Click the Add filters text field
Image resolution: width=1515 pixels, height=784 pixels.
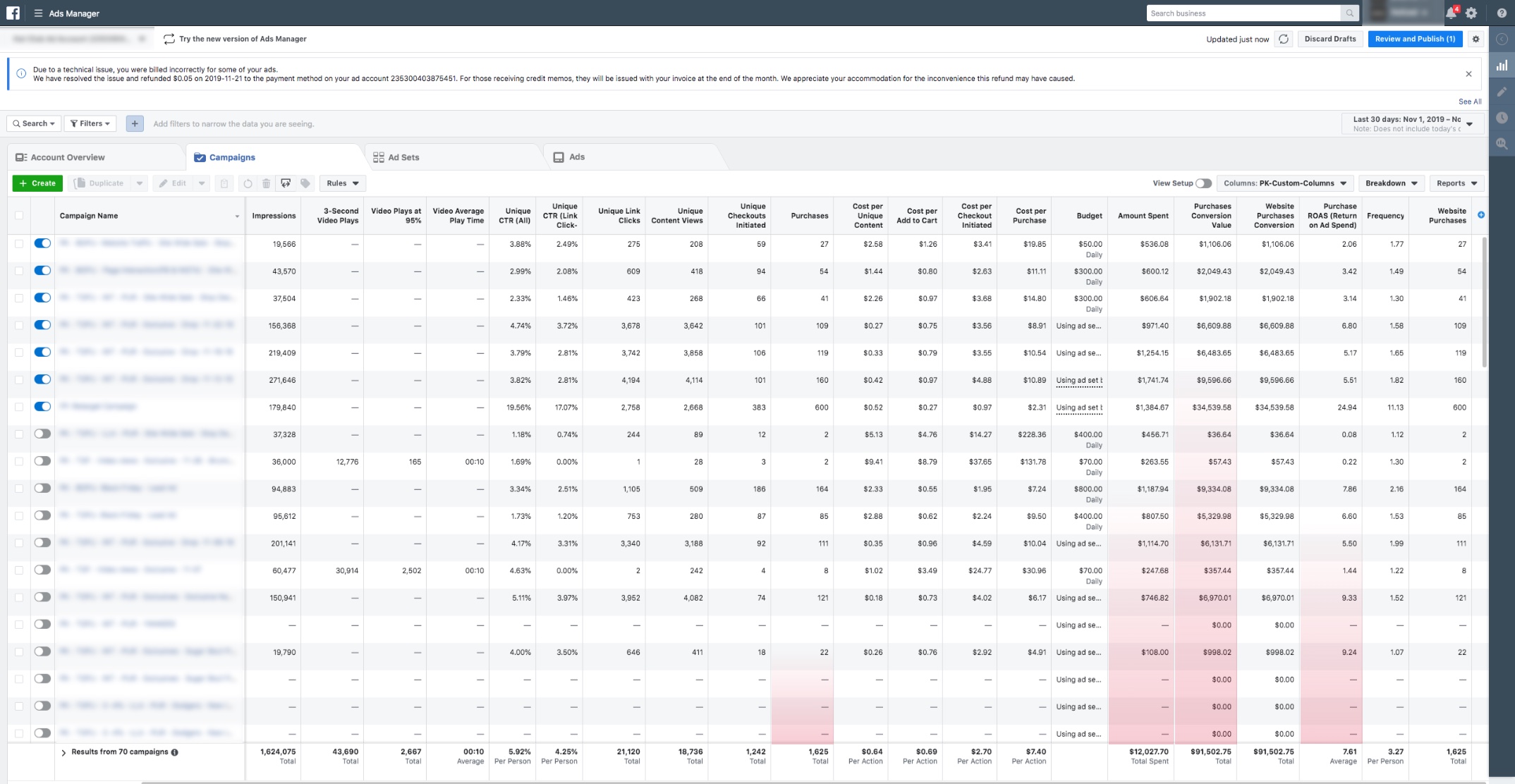(233, 124)
